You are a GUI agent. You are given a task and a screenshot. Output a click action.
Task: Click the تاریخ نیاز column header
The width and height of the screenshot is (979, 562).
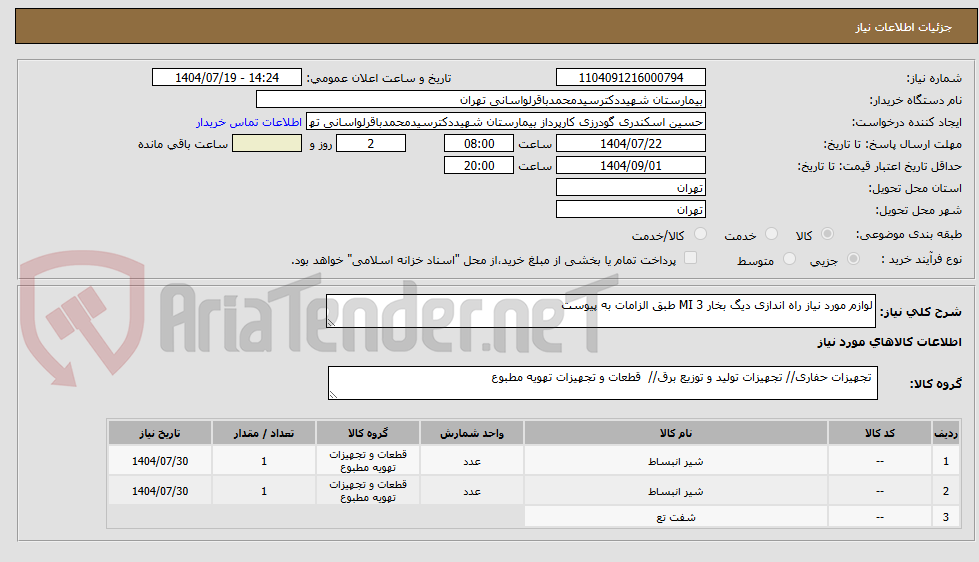[160, 433]
